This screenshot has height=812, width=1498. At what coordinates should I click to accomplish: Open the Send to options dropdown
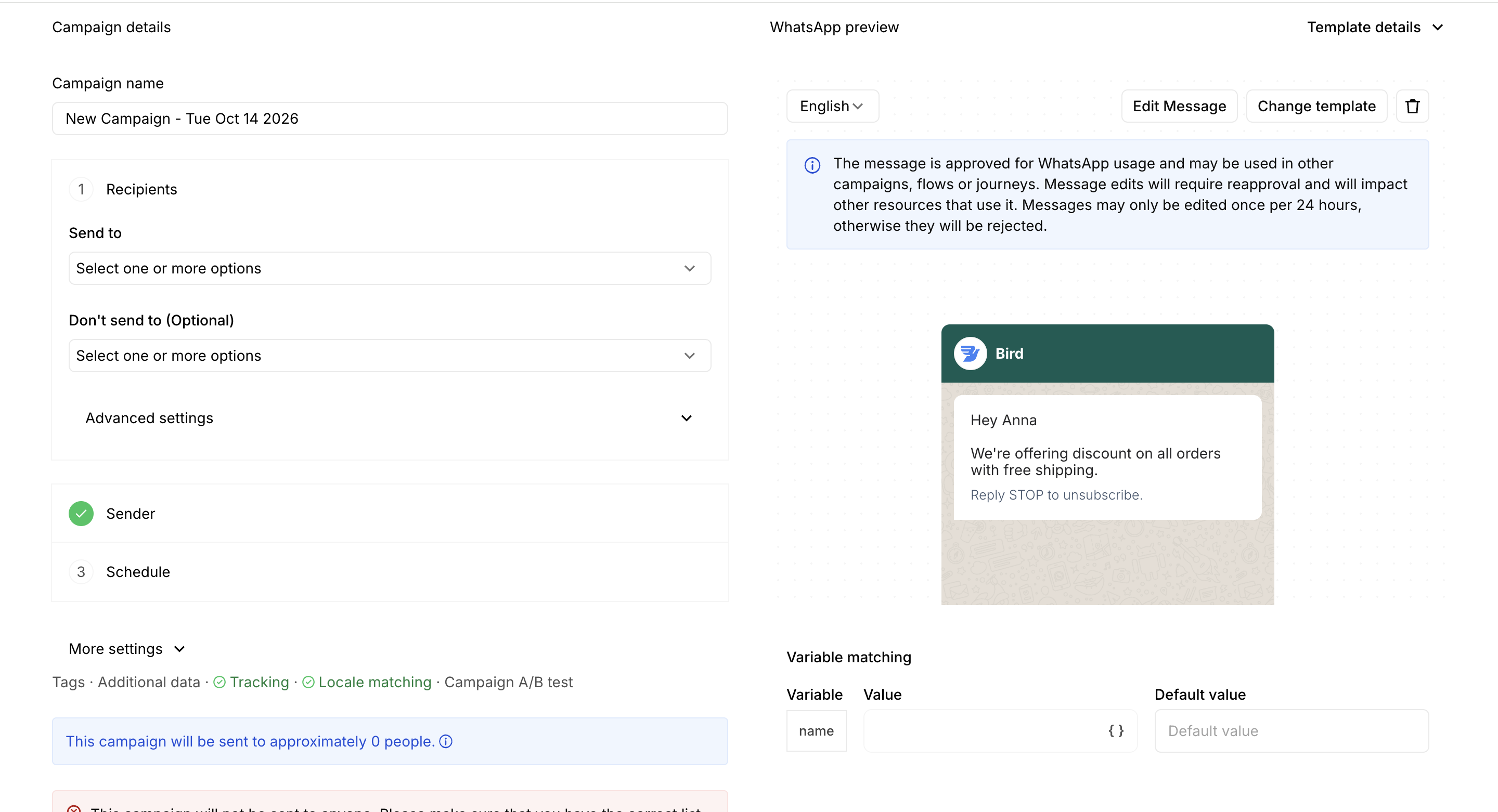390,269
